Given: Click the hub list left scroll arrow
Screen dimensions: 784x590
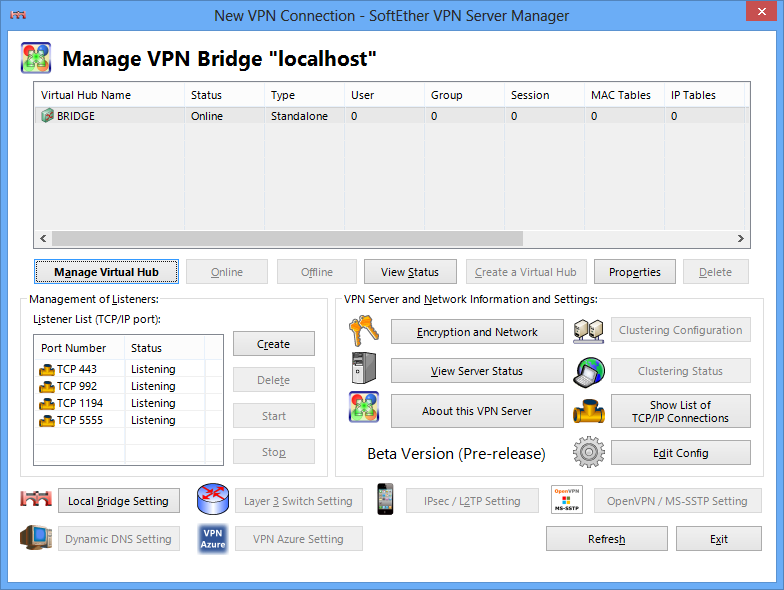Looking at the screenshot, I should tap(43, 238).
